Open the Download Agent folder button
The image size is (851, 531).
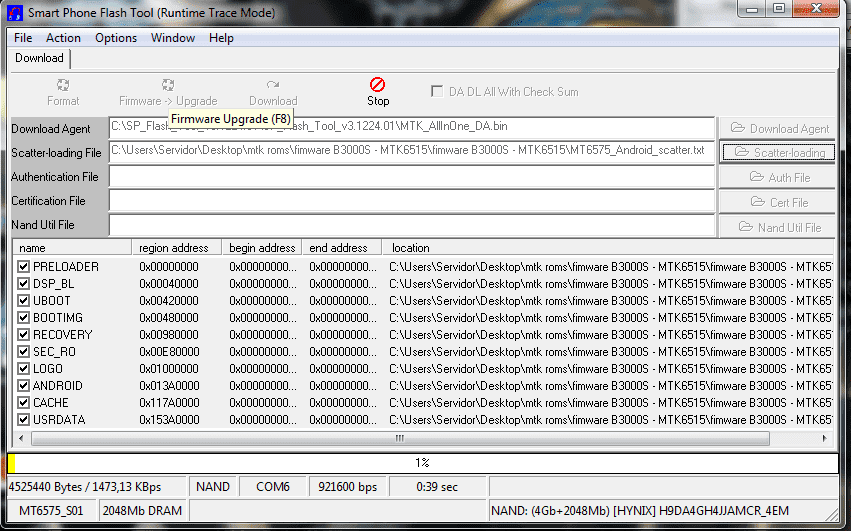pyautogui.click(x=777, y=128)
